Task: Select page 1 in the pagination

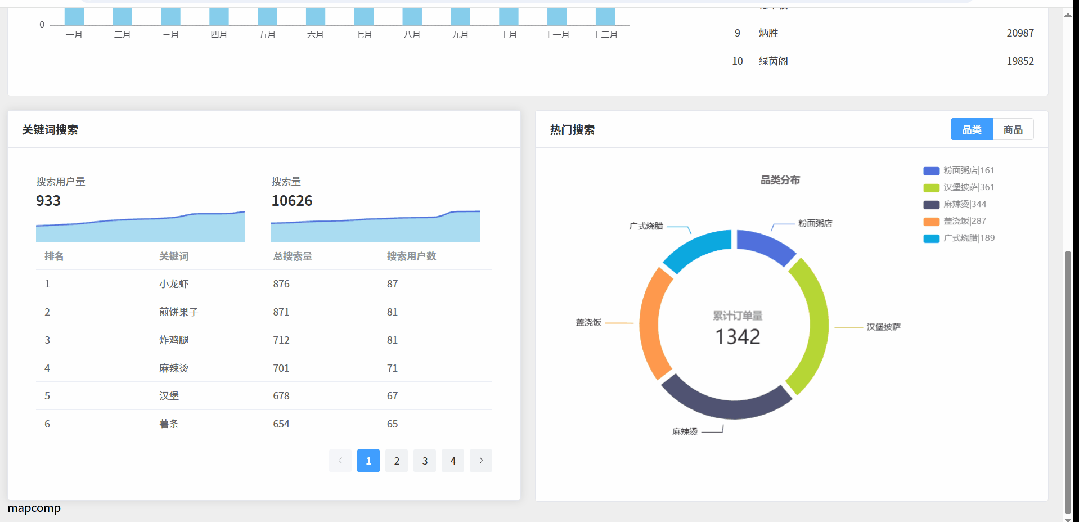Action: pos(368,461)
